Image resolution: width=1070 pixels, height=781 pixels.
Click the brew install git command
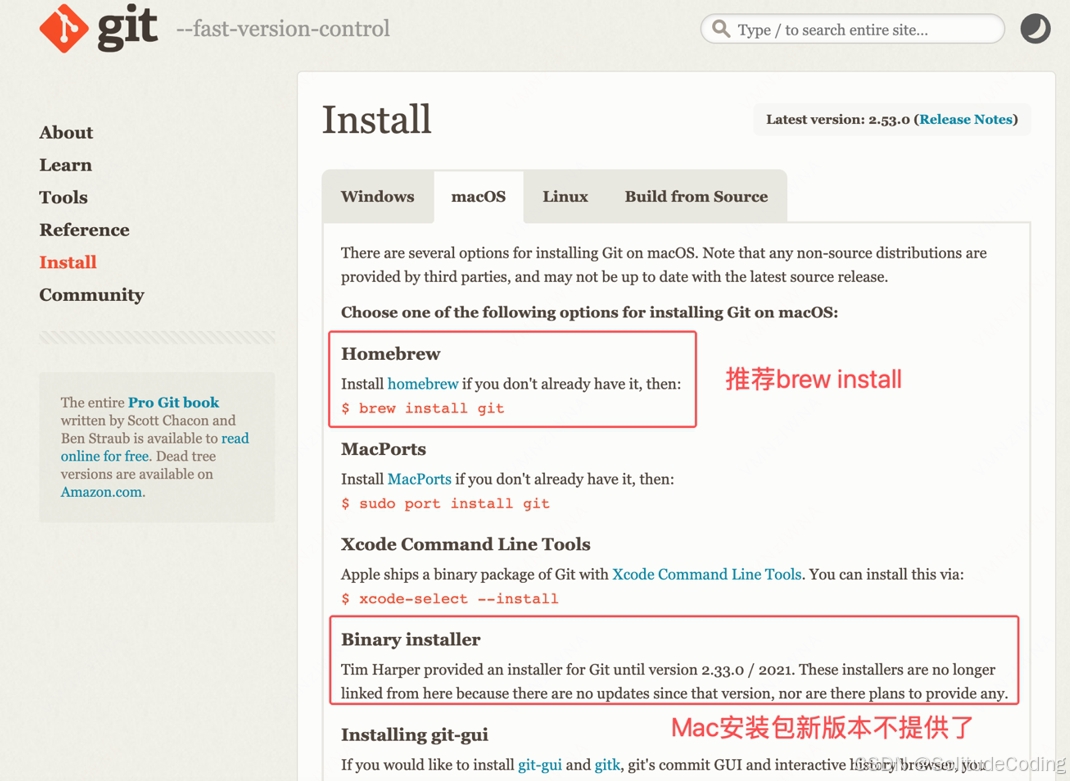423,408
